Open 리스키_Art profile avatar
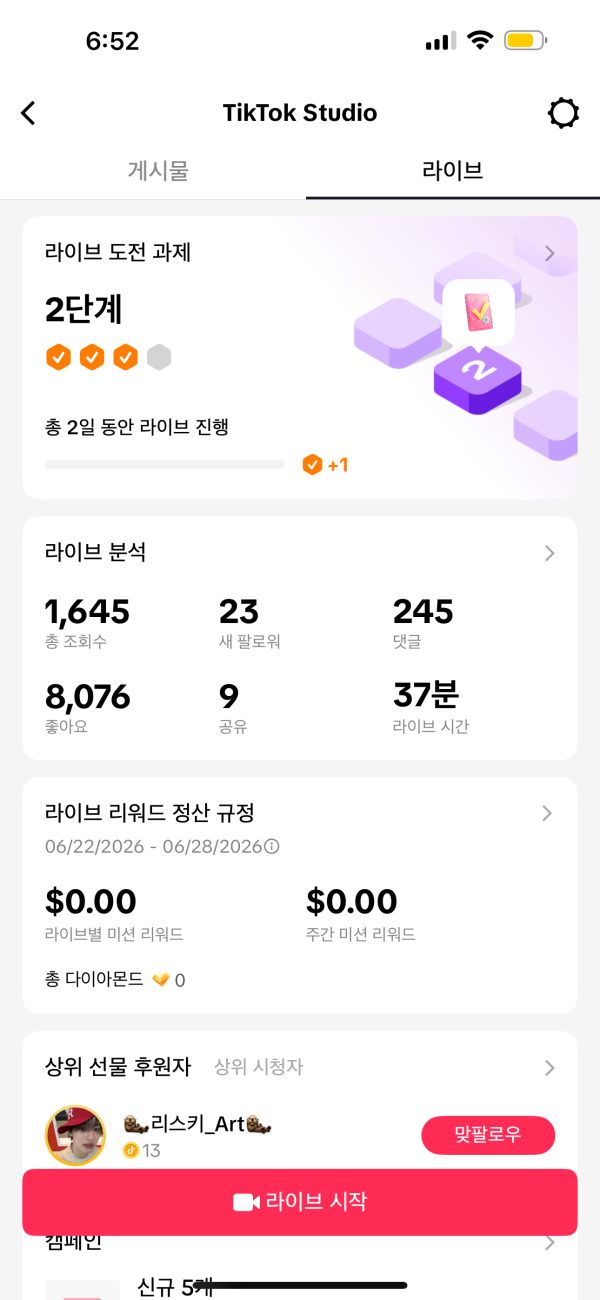Screen dimensions: 600x1300 click(75, 1135)
